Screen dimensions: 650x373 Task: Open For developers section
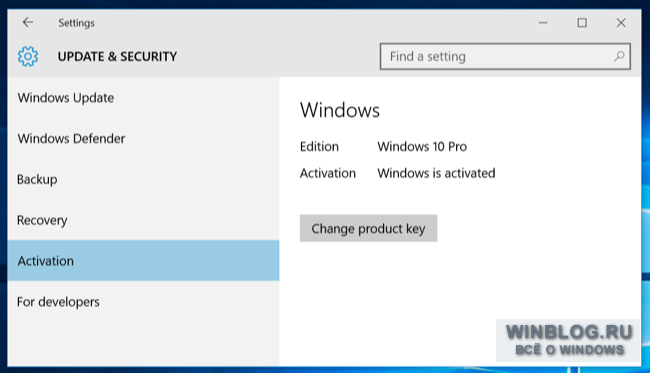click(143, 302)
